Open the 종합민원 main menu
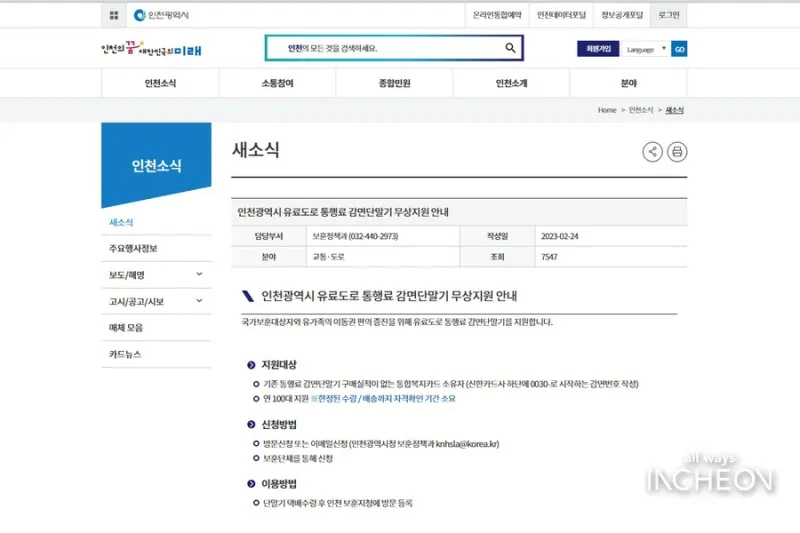The image size is (800, 533). click(x=394, y=83)
